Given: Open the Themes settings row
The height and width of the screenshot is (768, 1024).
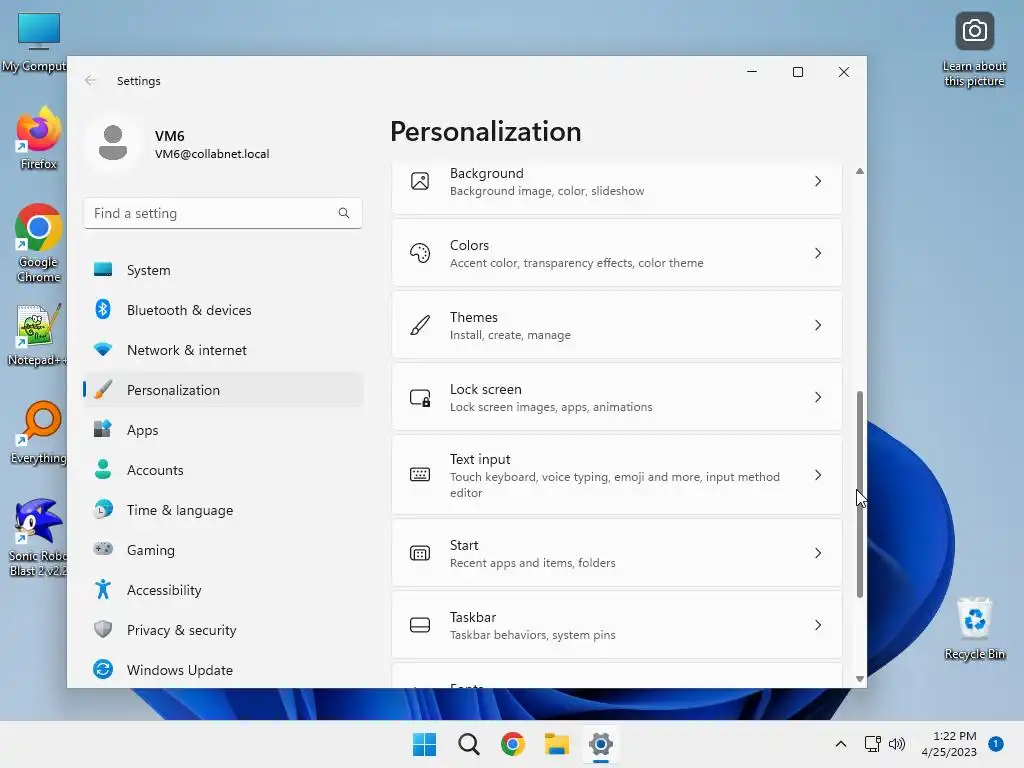Looking at the screenshot, I should 616,325.
